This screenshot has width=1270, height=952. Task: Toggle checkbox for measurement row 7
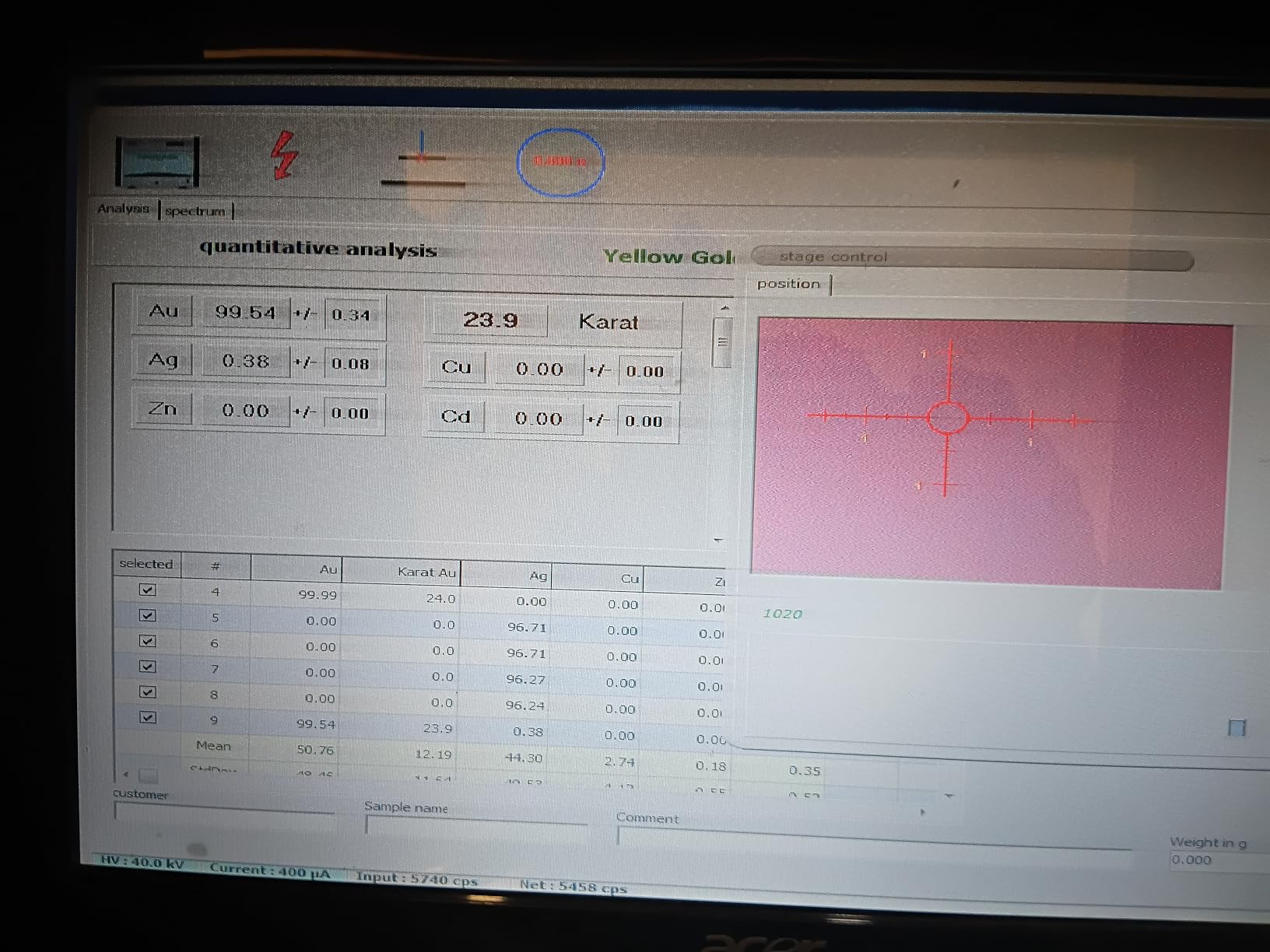pos(147,667)
